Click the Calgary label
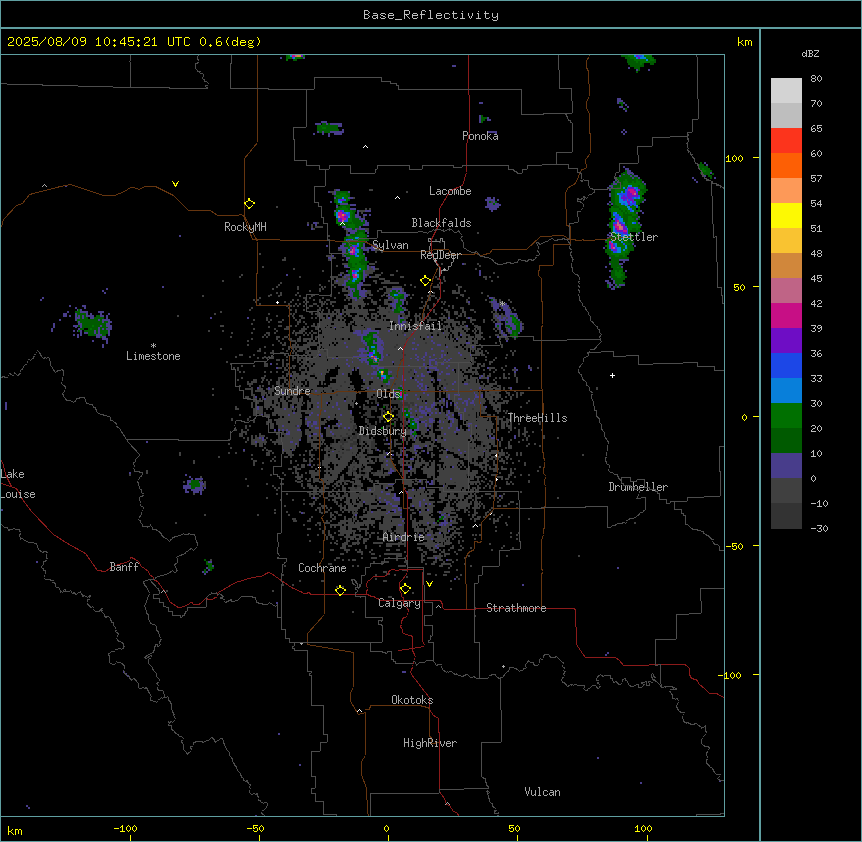862x842 pixels. (399, 603)
